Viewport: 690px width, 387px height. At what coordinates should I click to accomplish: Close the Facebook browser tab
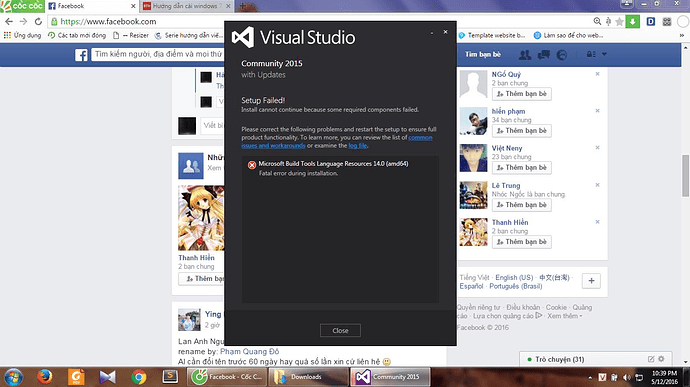133,6
